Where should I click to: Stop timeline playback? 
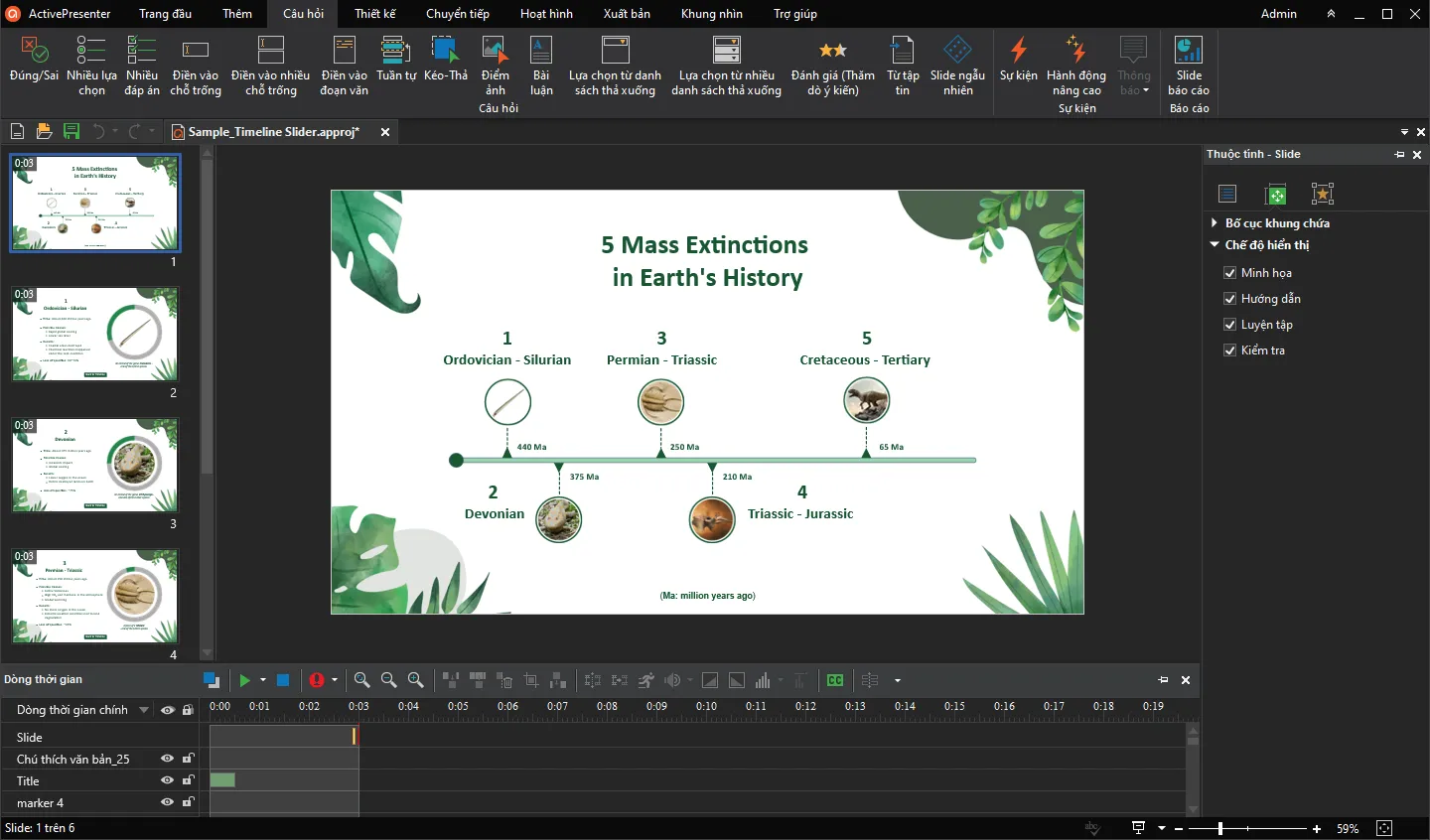tap(283, 680)
